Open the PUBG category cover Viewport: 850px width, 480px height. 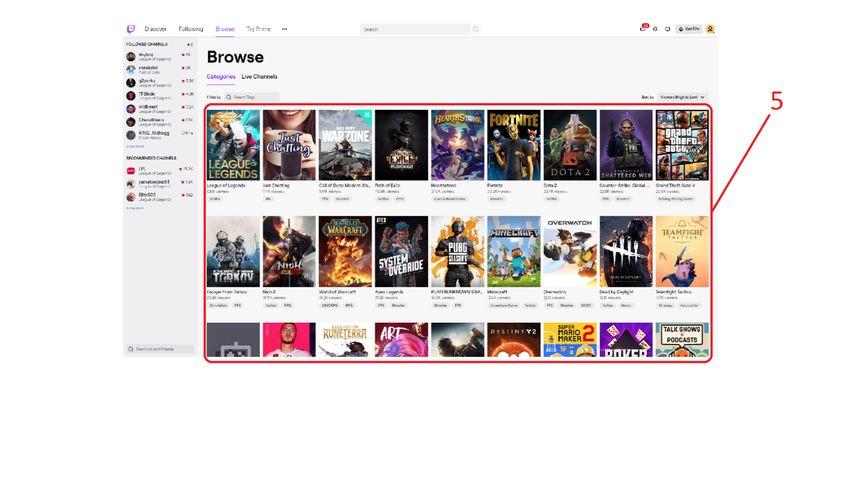(458, 252)
